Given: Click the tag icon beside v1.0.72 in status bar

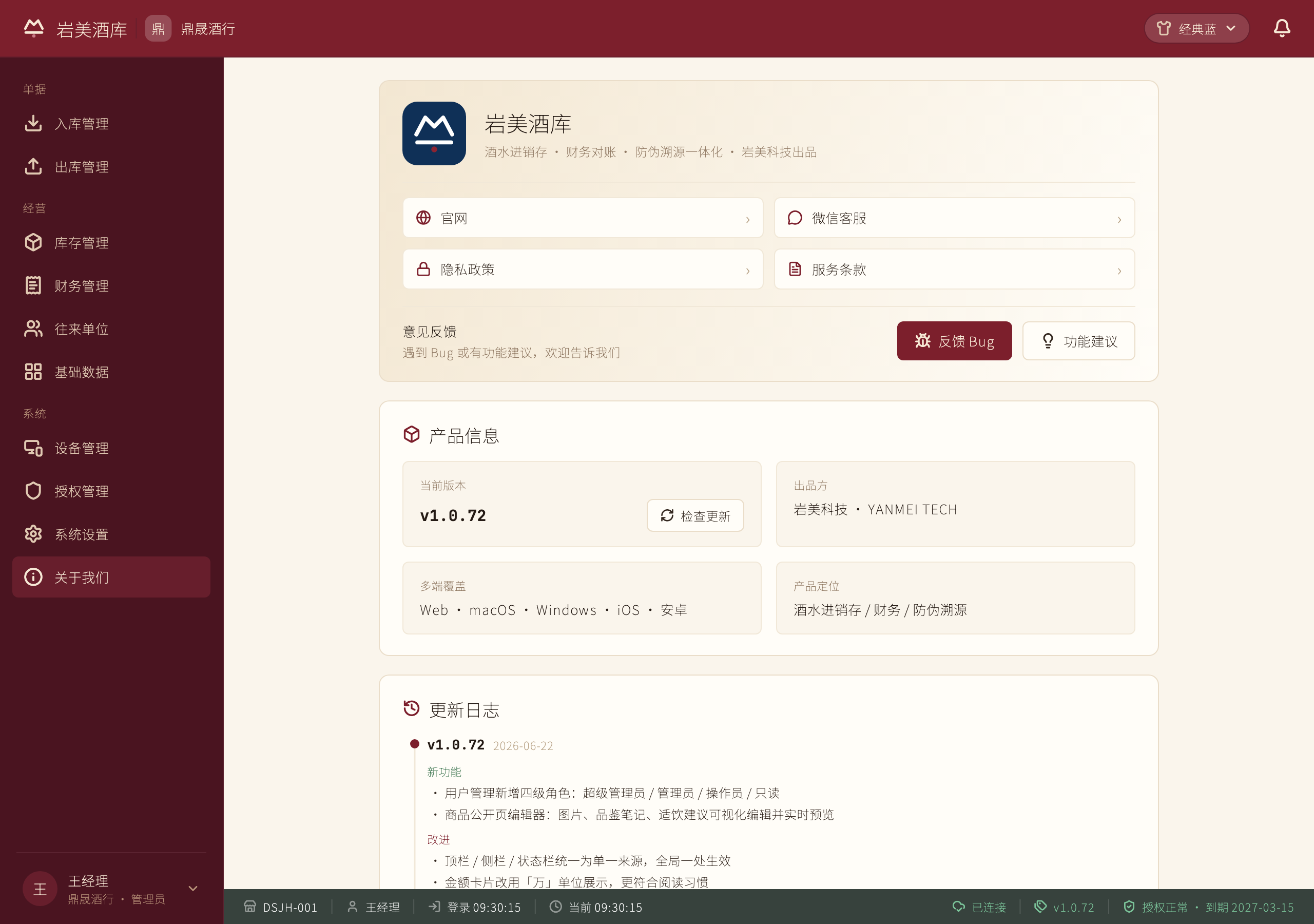Looking at the screenshot, I should pyautogui.click(x=1040, y=906).
